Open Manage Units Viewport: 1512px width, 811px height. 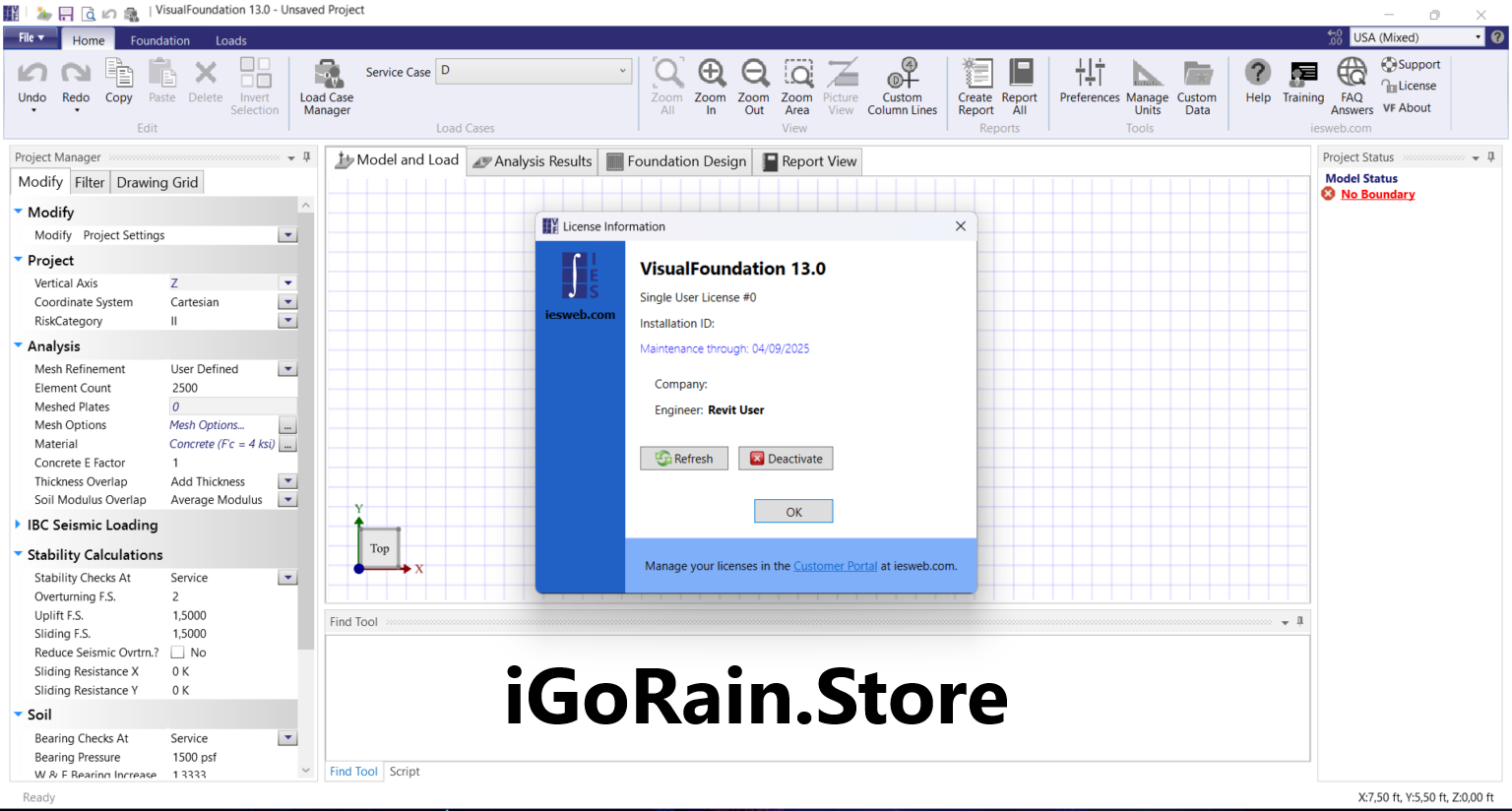1147,87
